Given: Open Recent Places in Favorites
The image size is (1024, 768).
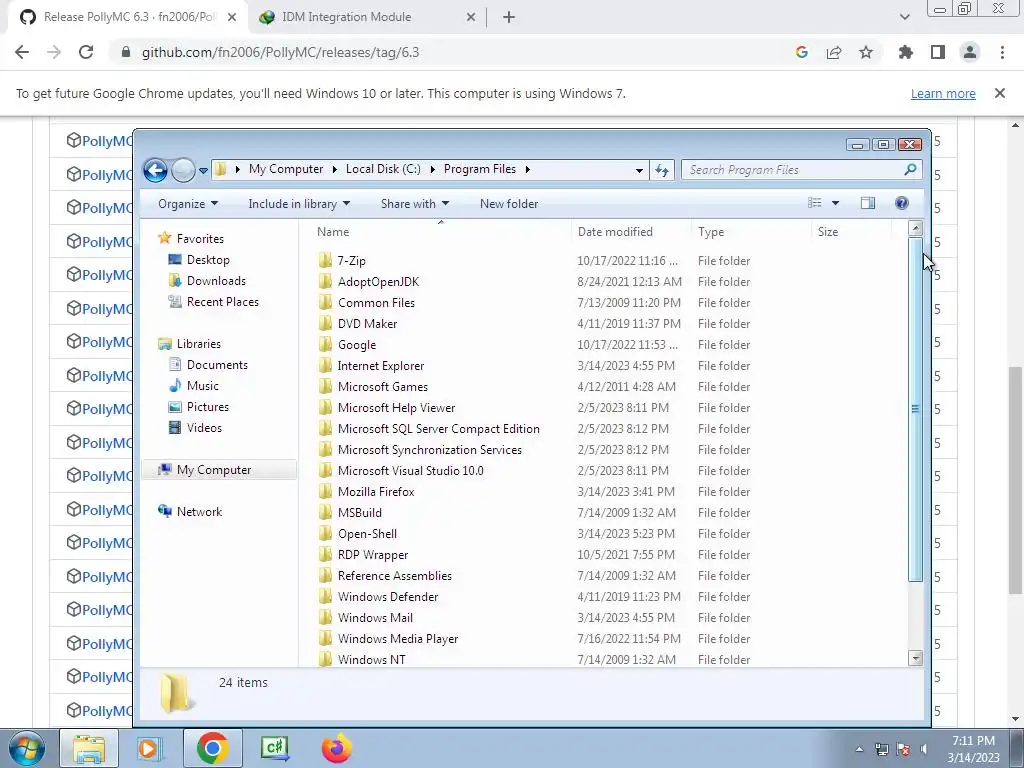Looking at the screenshot, I should pos(223,302).
